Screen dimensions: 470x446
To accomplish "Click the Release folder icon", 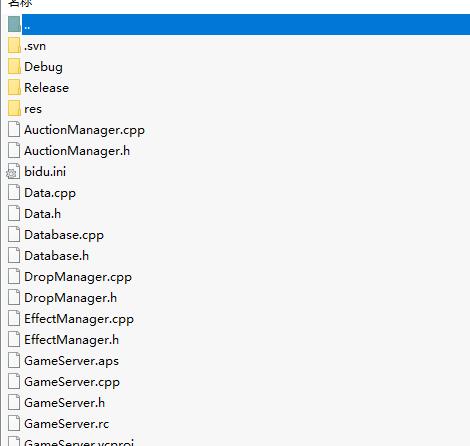I will 14,87.
